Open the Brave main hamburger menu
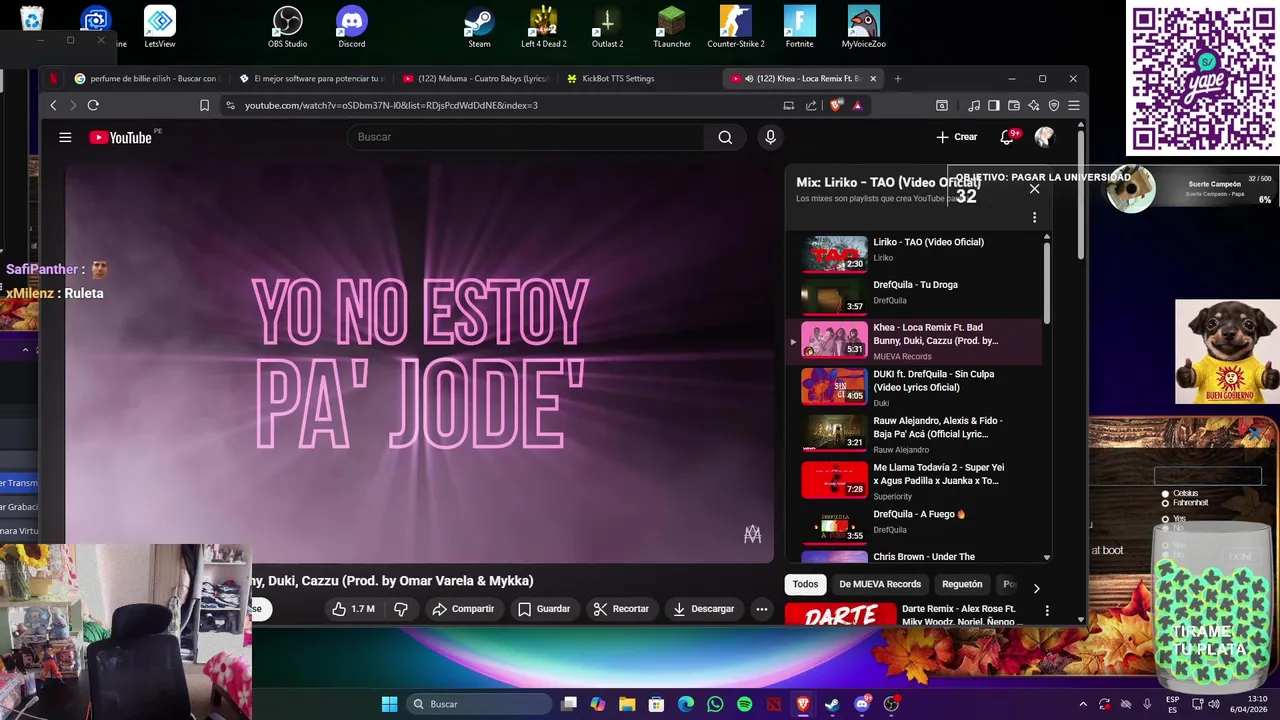 [x=1073, y=105]
